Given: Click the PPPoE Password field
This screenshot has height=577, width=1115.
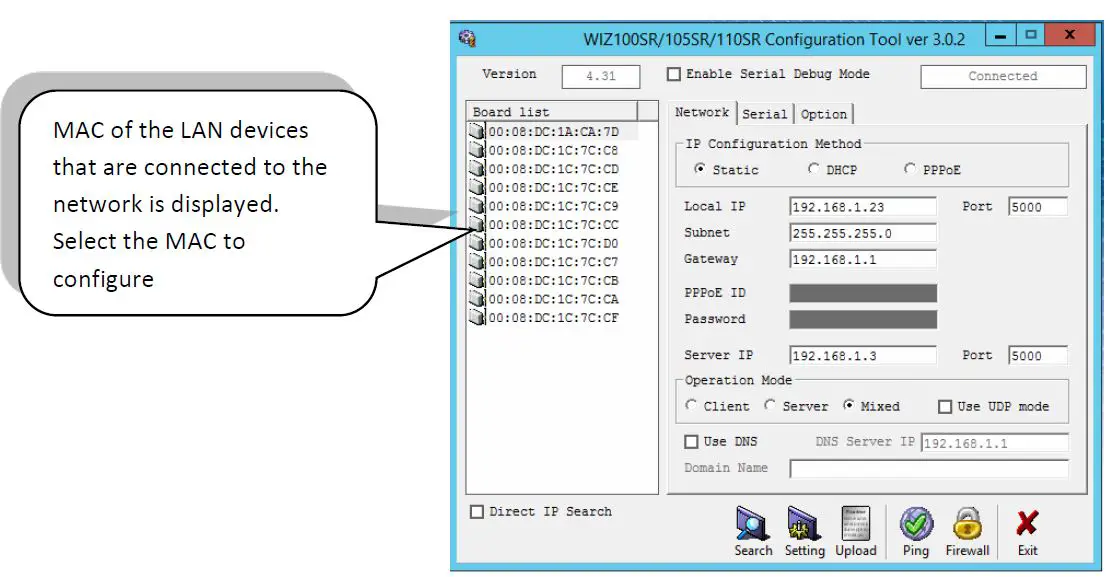Looking at the screenshot, I should click(863, 319).
